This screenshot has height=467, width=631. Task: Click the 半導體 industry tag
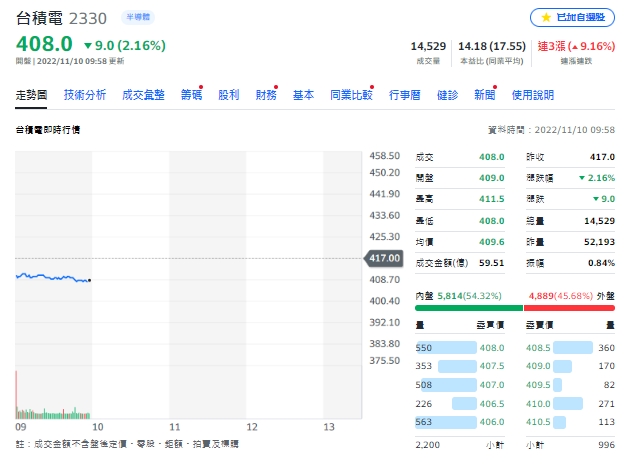click(x=138, y=17)
